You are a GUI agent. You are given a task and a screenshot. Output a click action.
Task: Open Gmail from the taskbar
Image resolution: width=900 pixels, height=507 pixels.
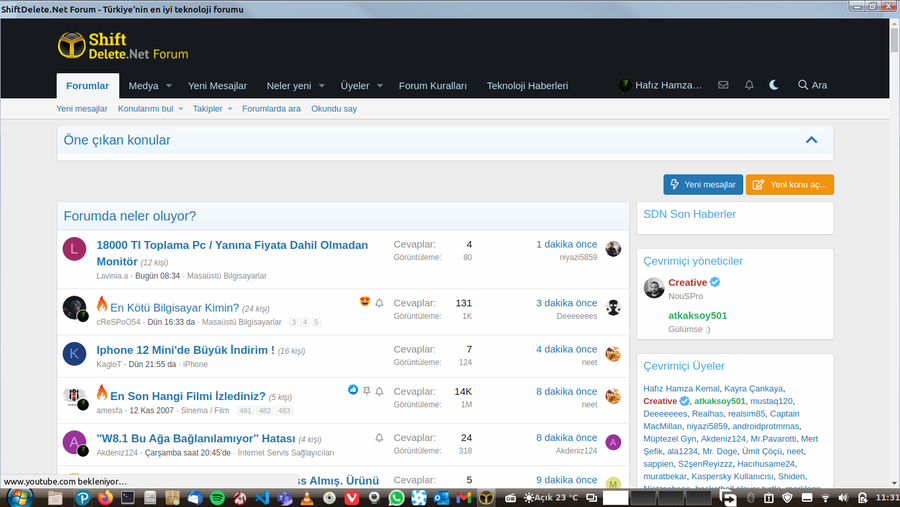click(x=464, y=498)
